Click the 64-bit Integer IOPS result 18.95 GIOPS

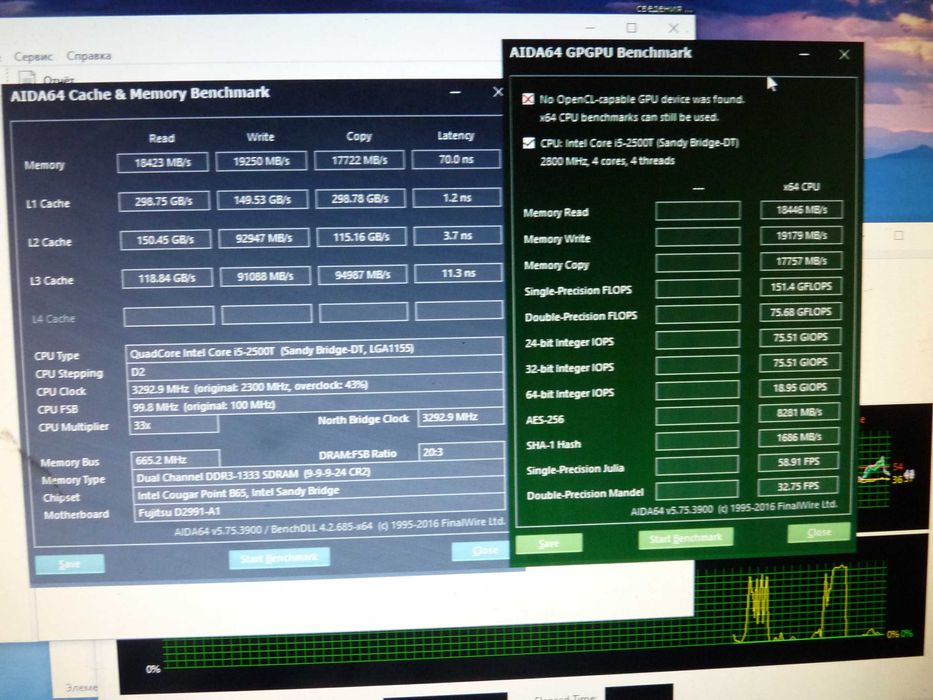[800, 388]
